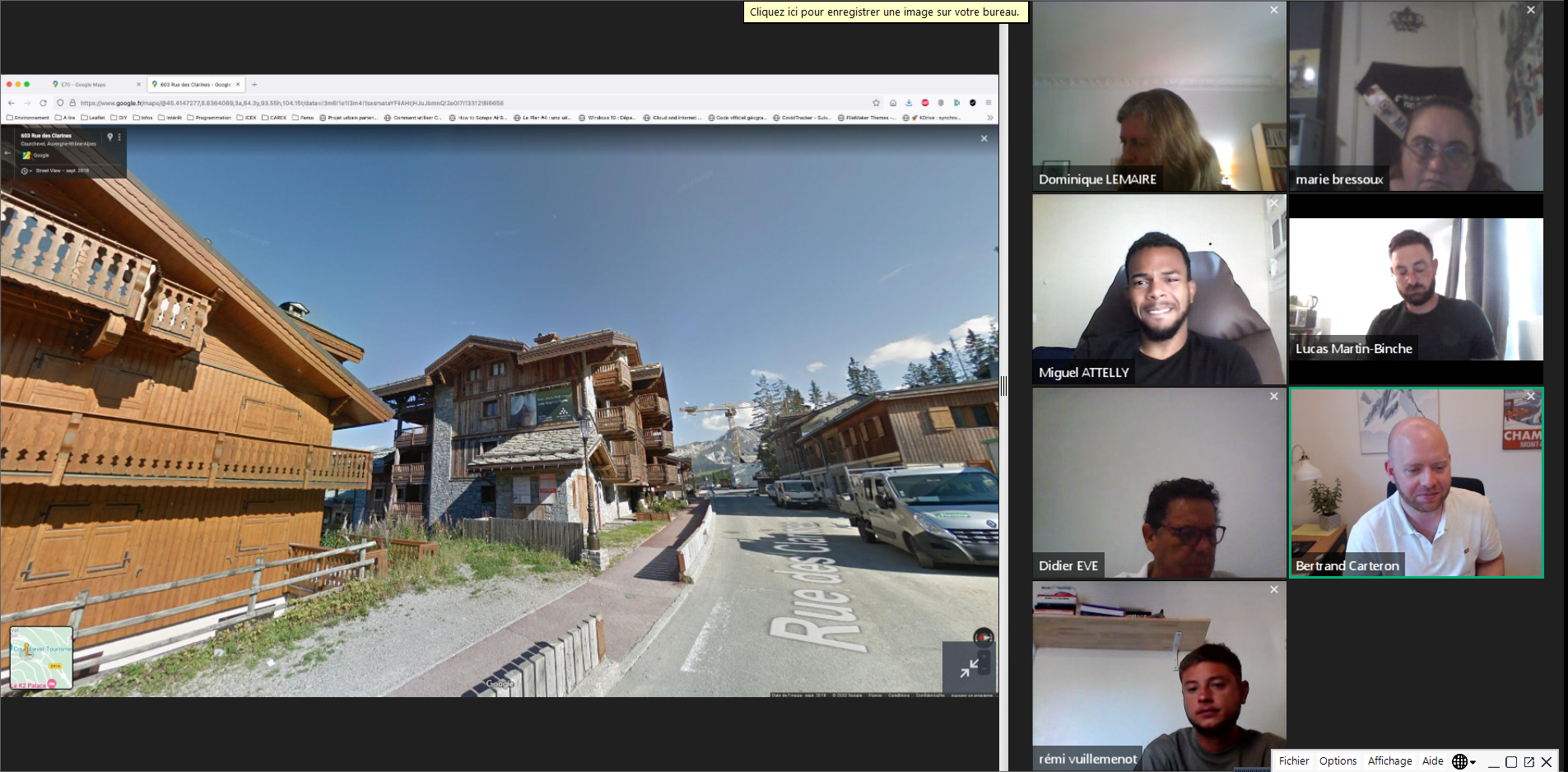Click the Street View back arrow
This screenshot has width=1568, height=772.
click(7, 152)
